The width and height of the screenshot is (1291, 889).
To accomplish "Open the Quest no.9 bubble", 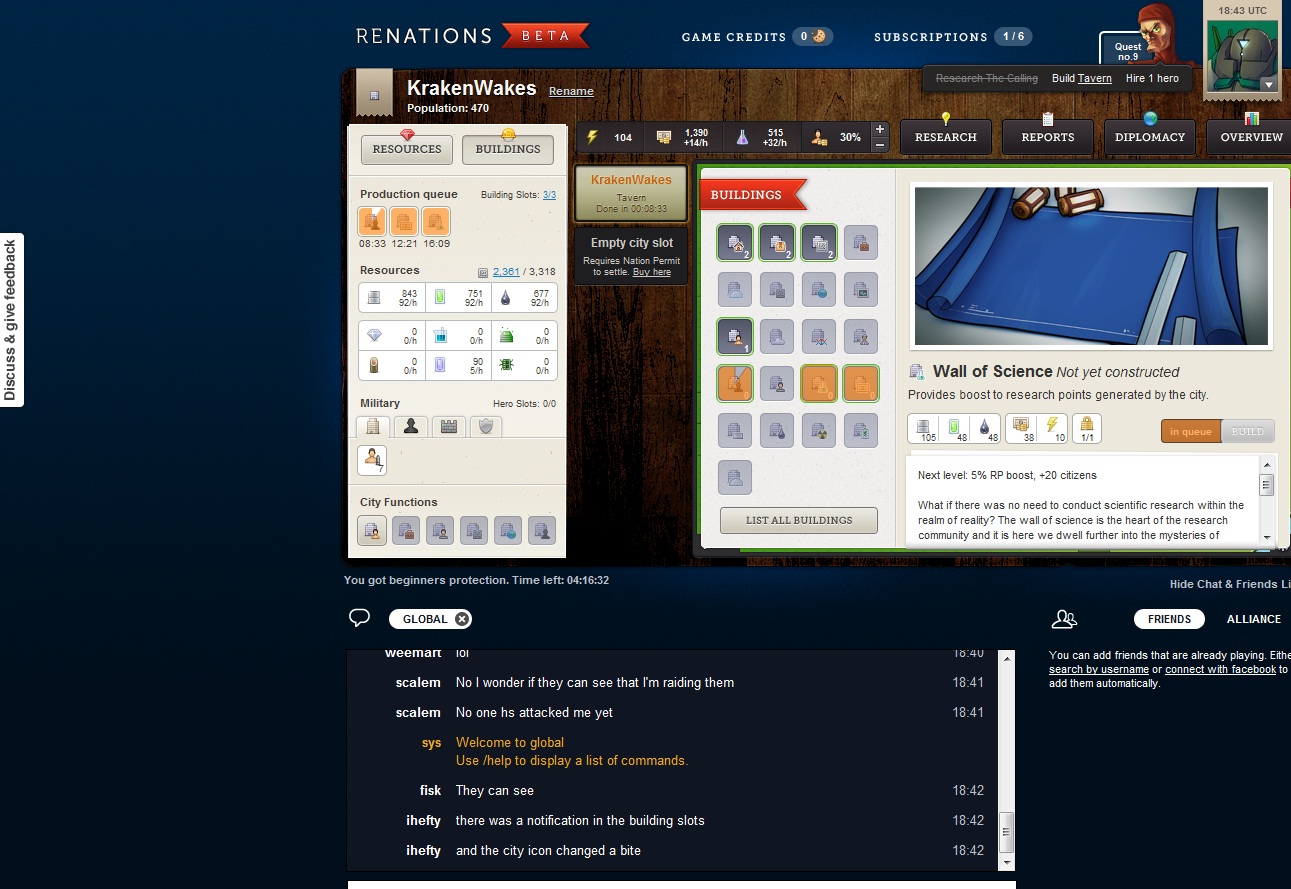I will [x=1128, y=51].
